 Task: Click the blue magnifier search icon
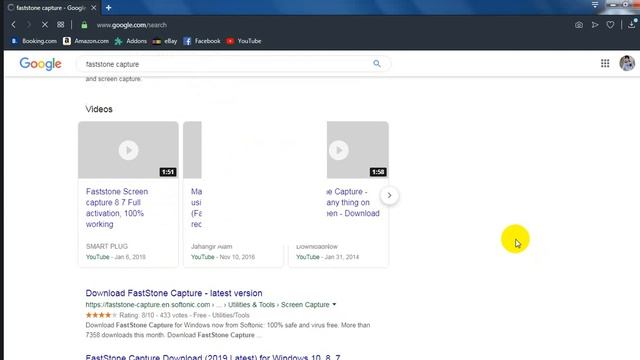(377, 64)
